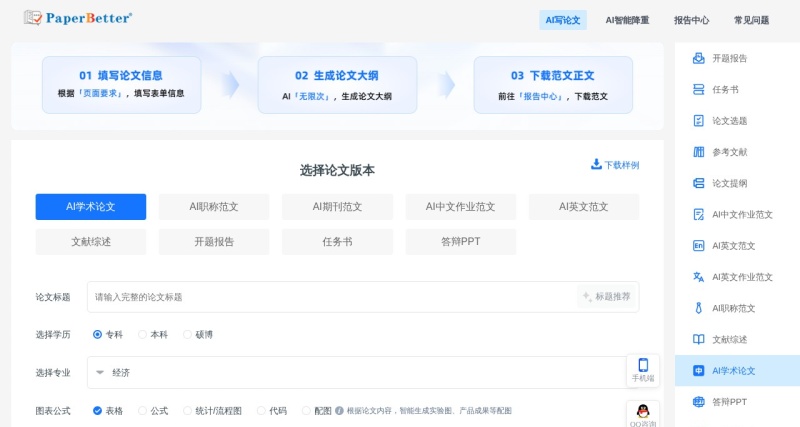
Task: Enable the 公式 option
Action: 142,411
